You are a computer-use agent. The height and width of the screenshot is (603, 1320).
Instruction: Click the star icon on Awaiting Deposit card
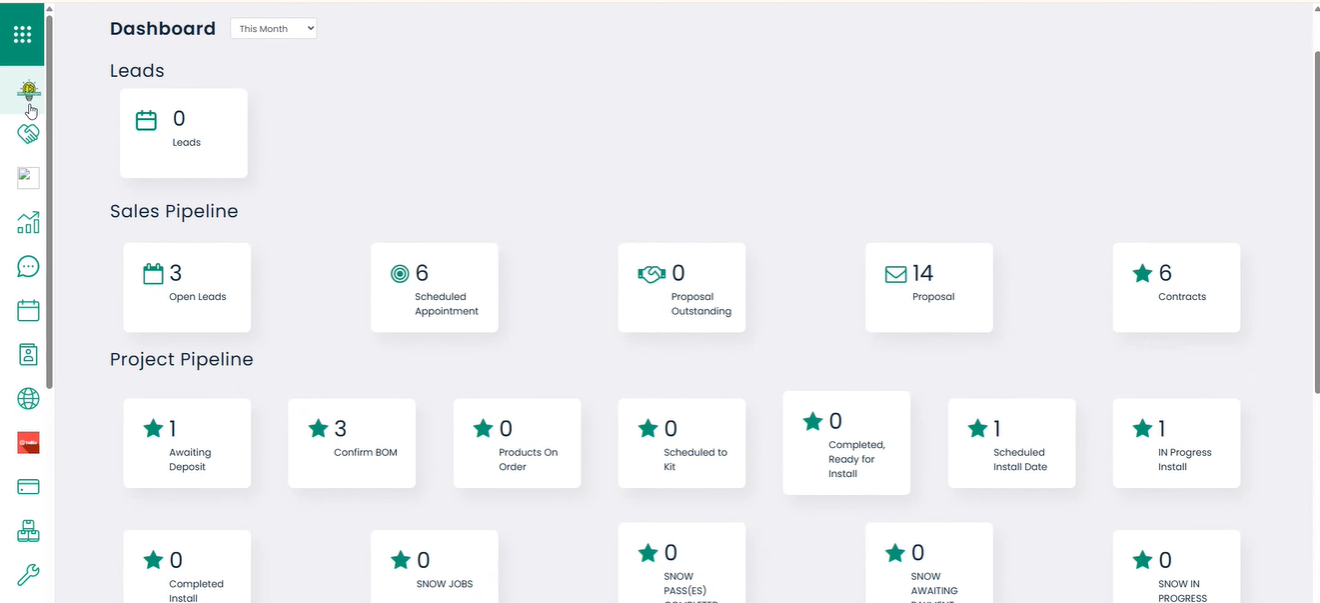coord(153,428)
